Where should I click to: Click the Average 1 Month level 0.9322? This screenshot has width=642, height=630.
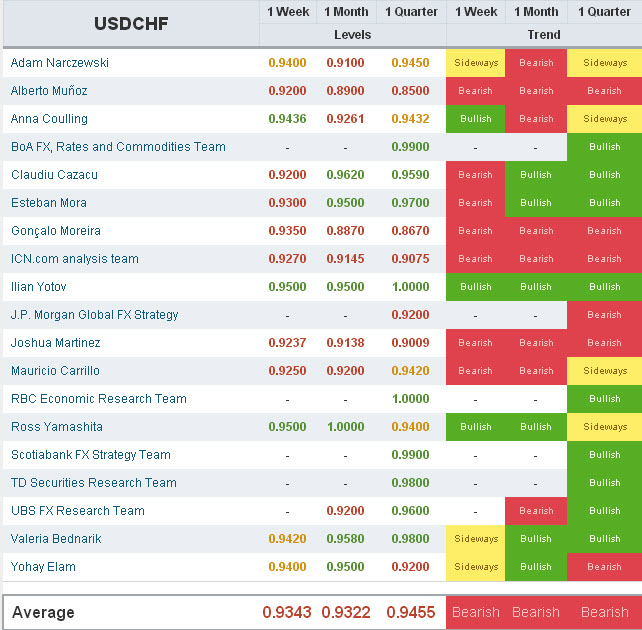click(x=346, y=612)
